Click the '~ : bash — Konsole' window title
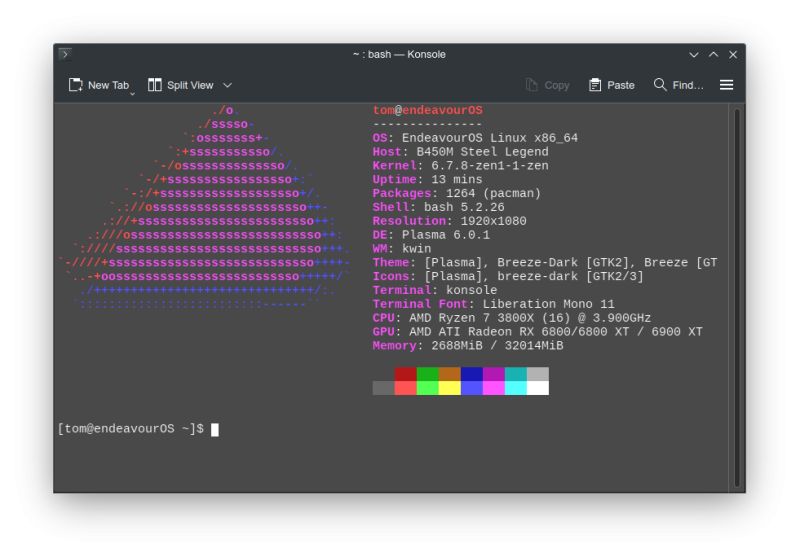Viewport: 800px width, 557px height. pos(399,55)
